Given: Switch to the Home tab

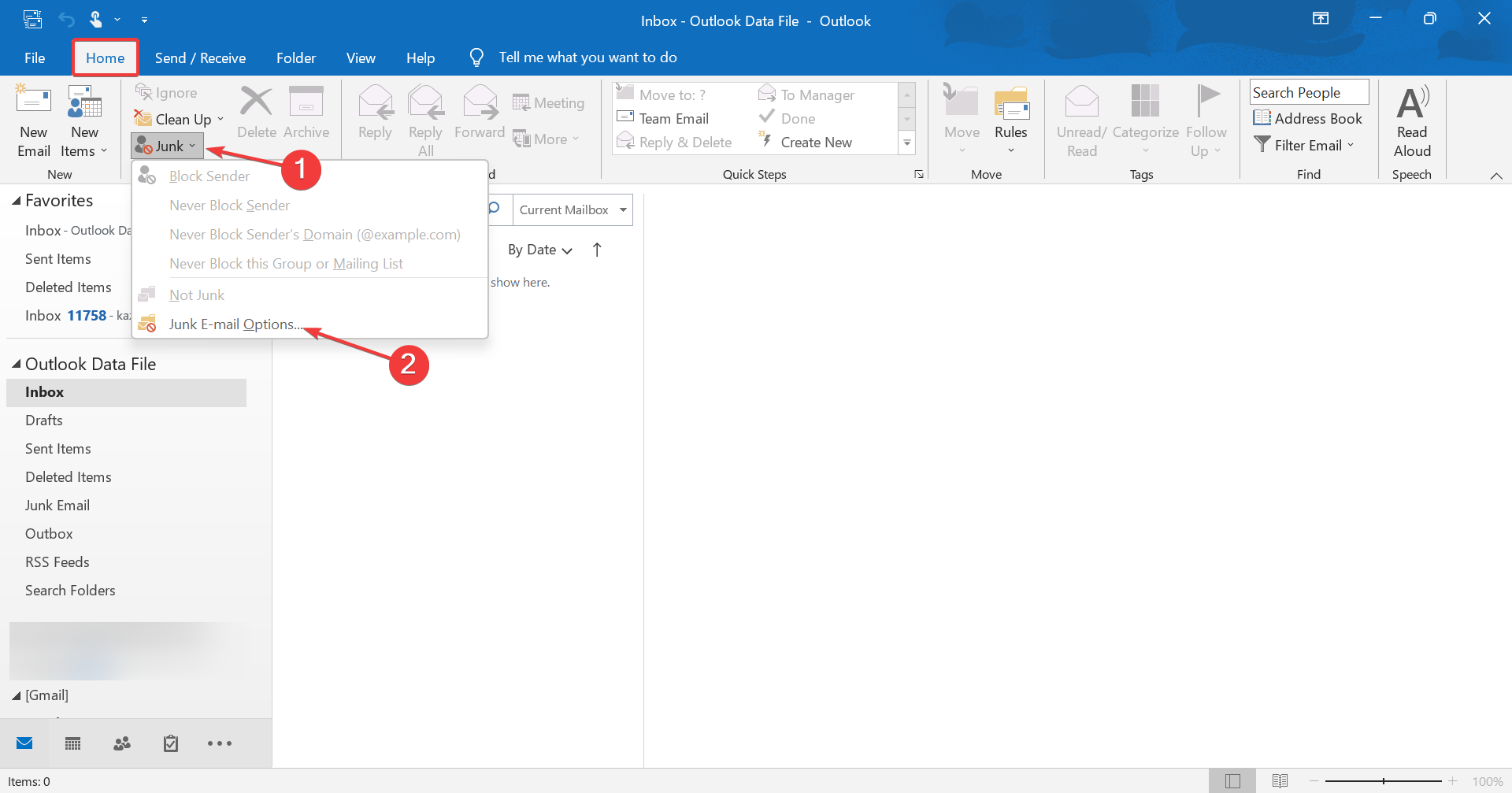Looking at the screenshot, I should [106, 57].
